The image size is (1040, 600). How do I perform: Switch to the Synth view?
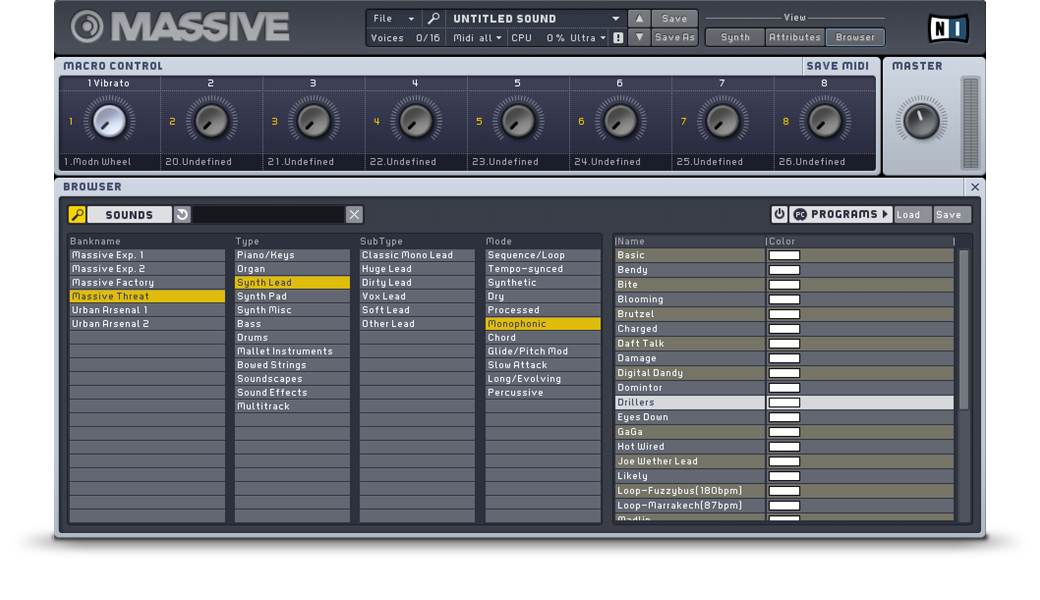click(x=735, y=37)
